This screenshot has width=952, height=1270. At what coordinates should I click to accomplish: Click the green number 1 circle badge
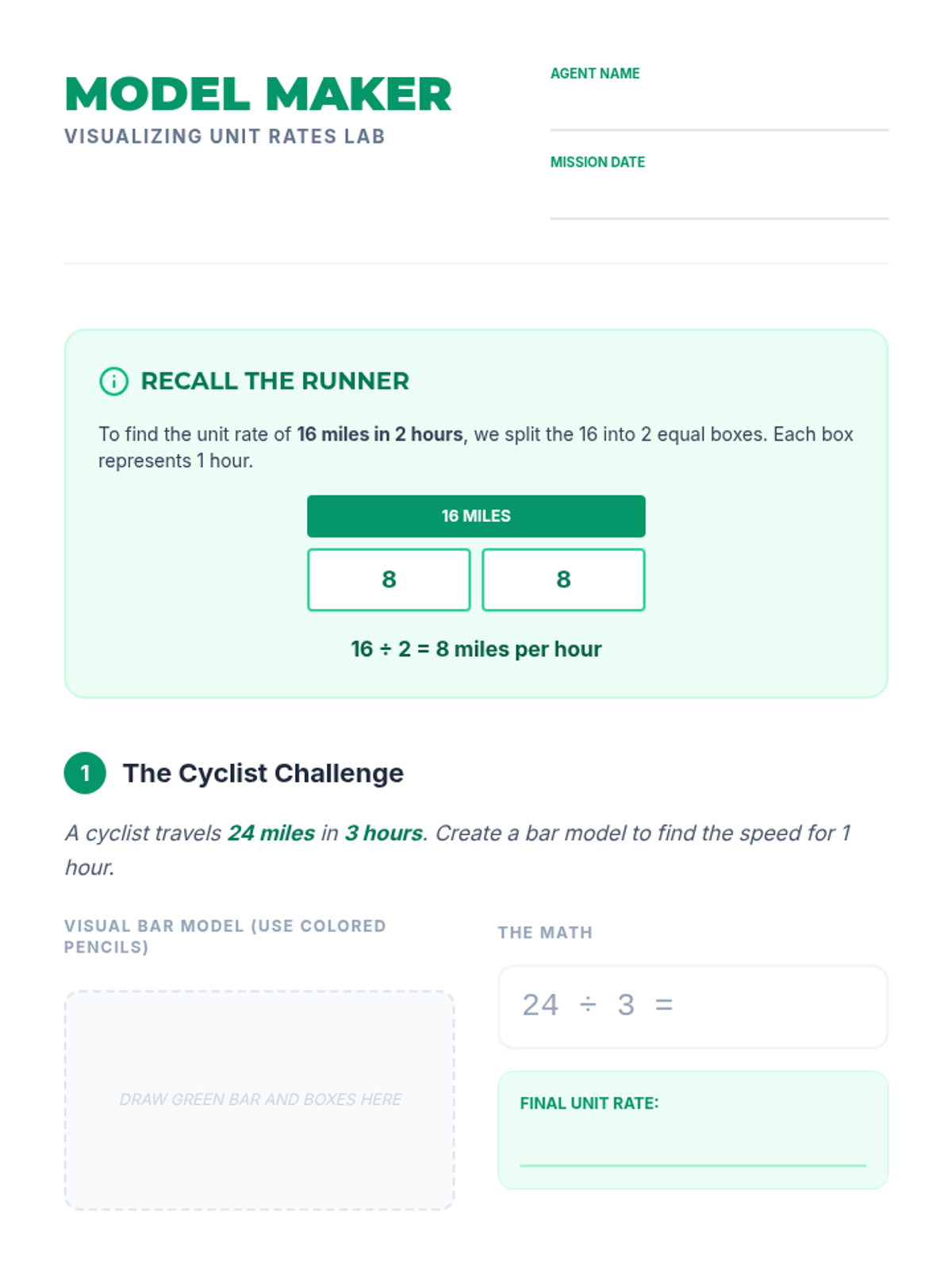point(85,772)
